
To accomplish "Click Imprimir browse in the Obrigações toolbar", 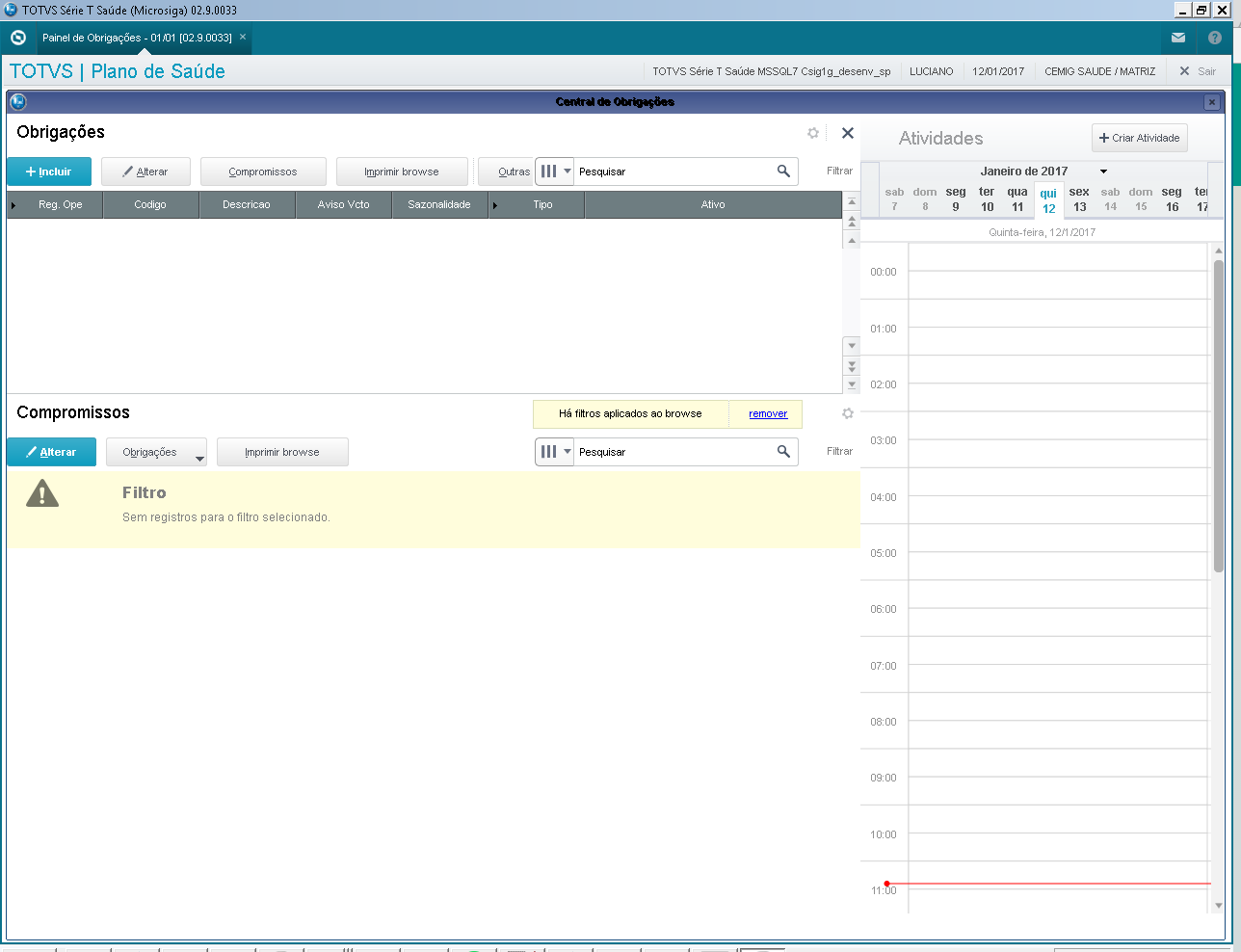I will 402,172.
